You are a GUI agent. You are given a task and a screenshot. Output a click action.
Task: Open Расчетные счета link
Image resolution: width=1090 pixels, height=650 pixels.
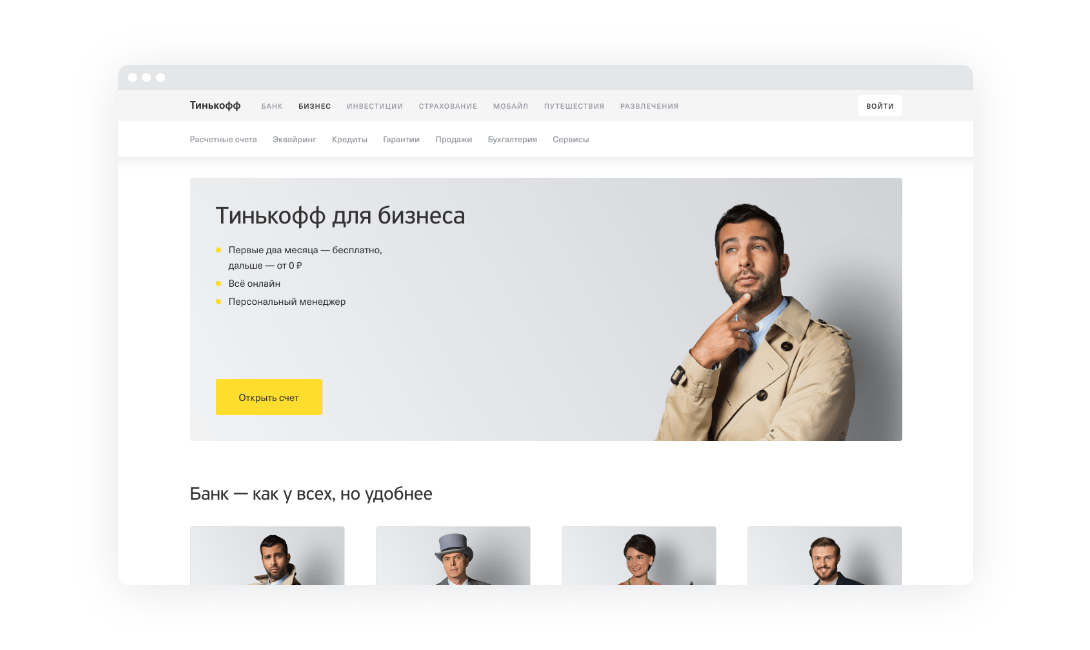[223, 140]
